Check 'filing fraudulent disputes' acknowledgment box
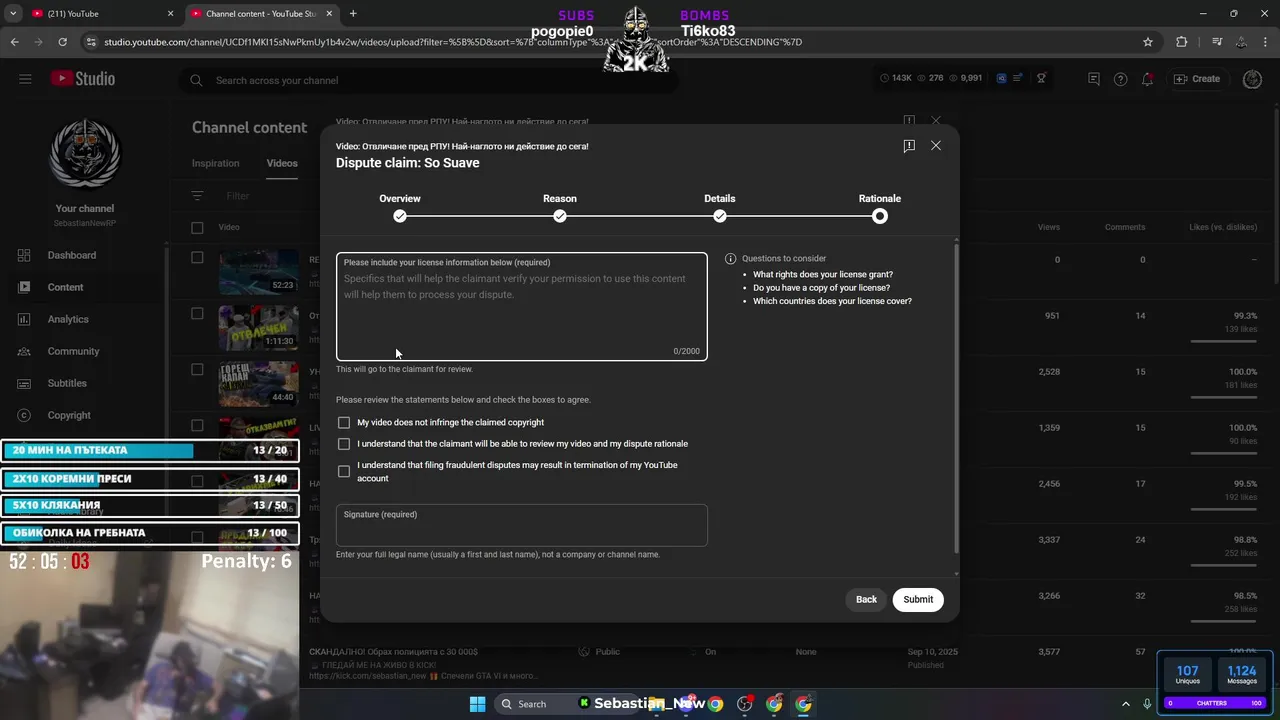The width and height of the screenshot is (1280, 720). pos(344,471)
